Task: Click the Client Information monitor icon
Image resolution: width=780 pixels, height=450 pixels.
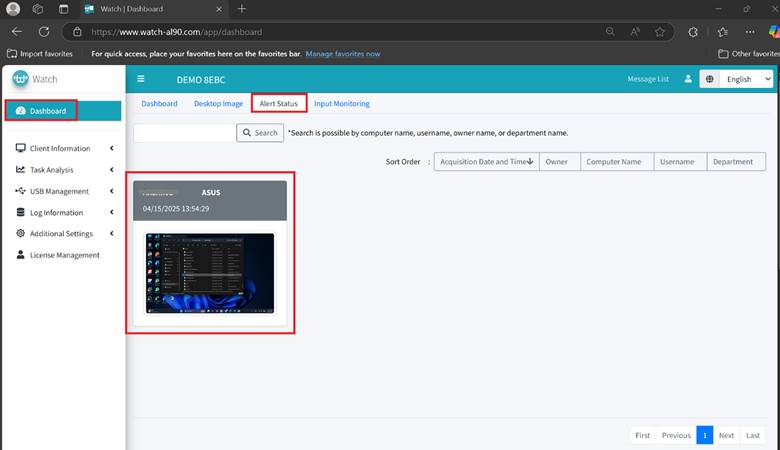Action: (x=21, y=148)
